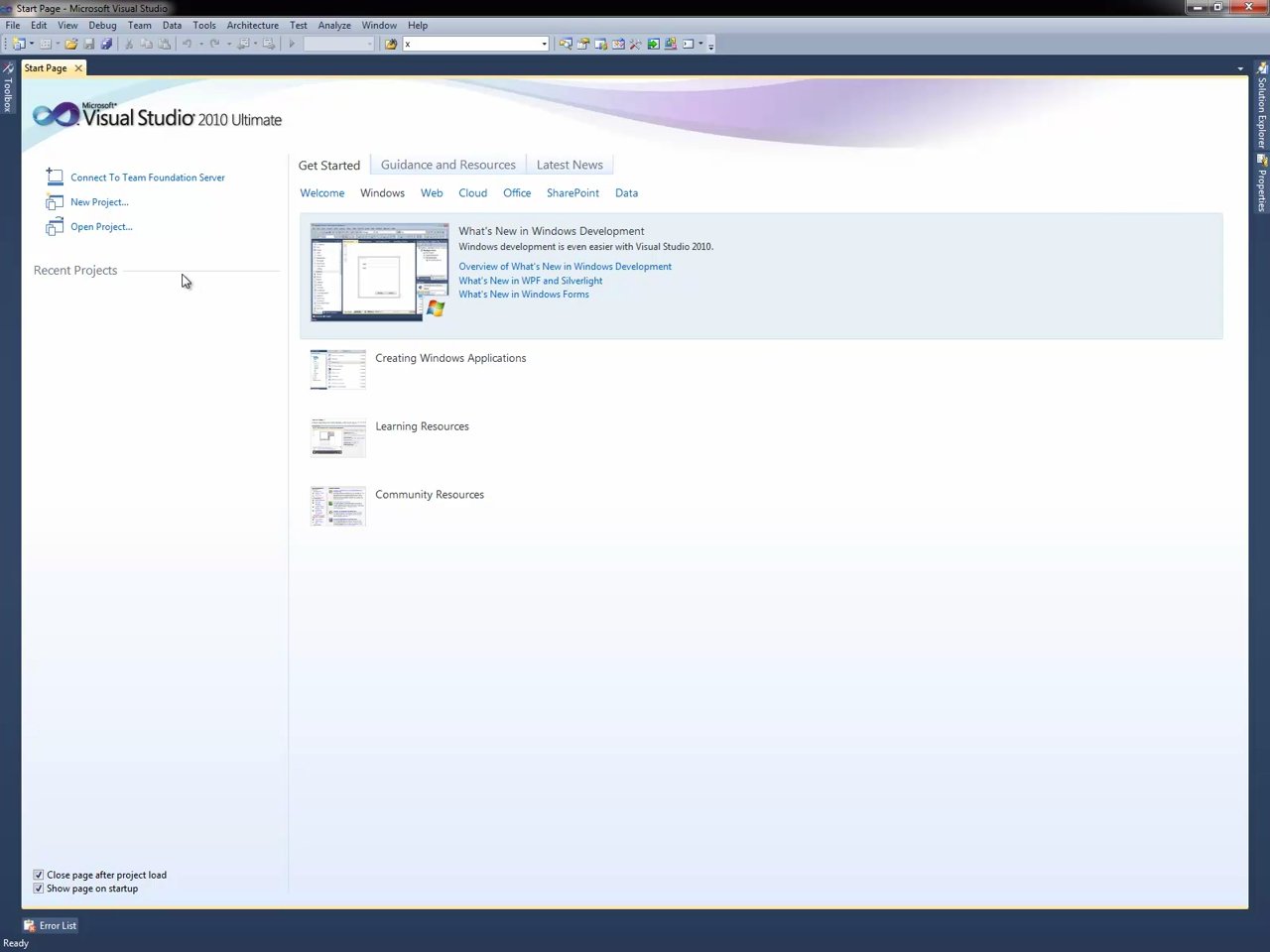Toggle Show page on startup checkbox

click(x=39, y=889)
